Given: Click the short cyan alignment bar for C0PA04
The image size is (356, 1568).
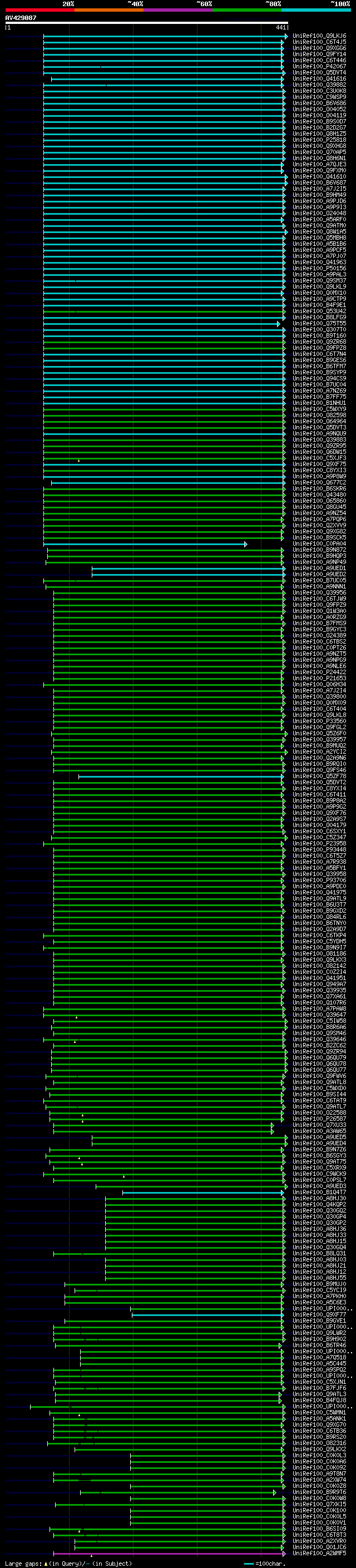Looking at the screenshot, I should tap(145, 543).
